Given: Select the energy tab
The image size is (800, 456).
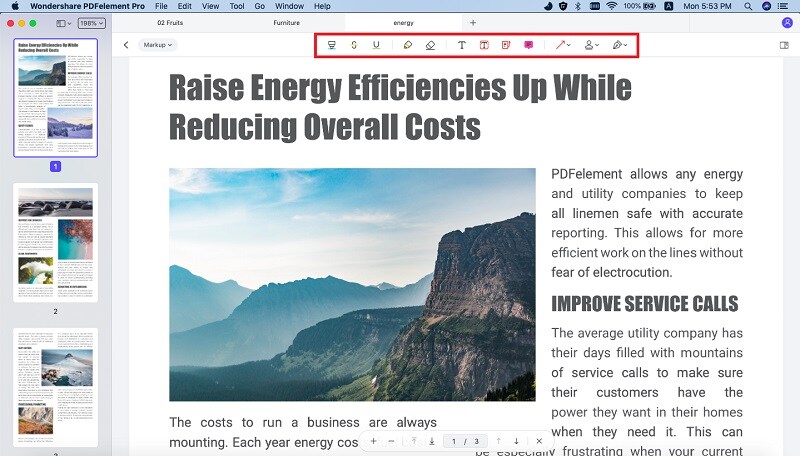Looking at the screenshot, I should point(403,23).
